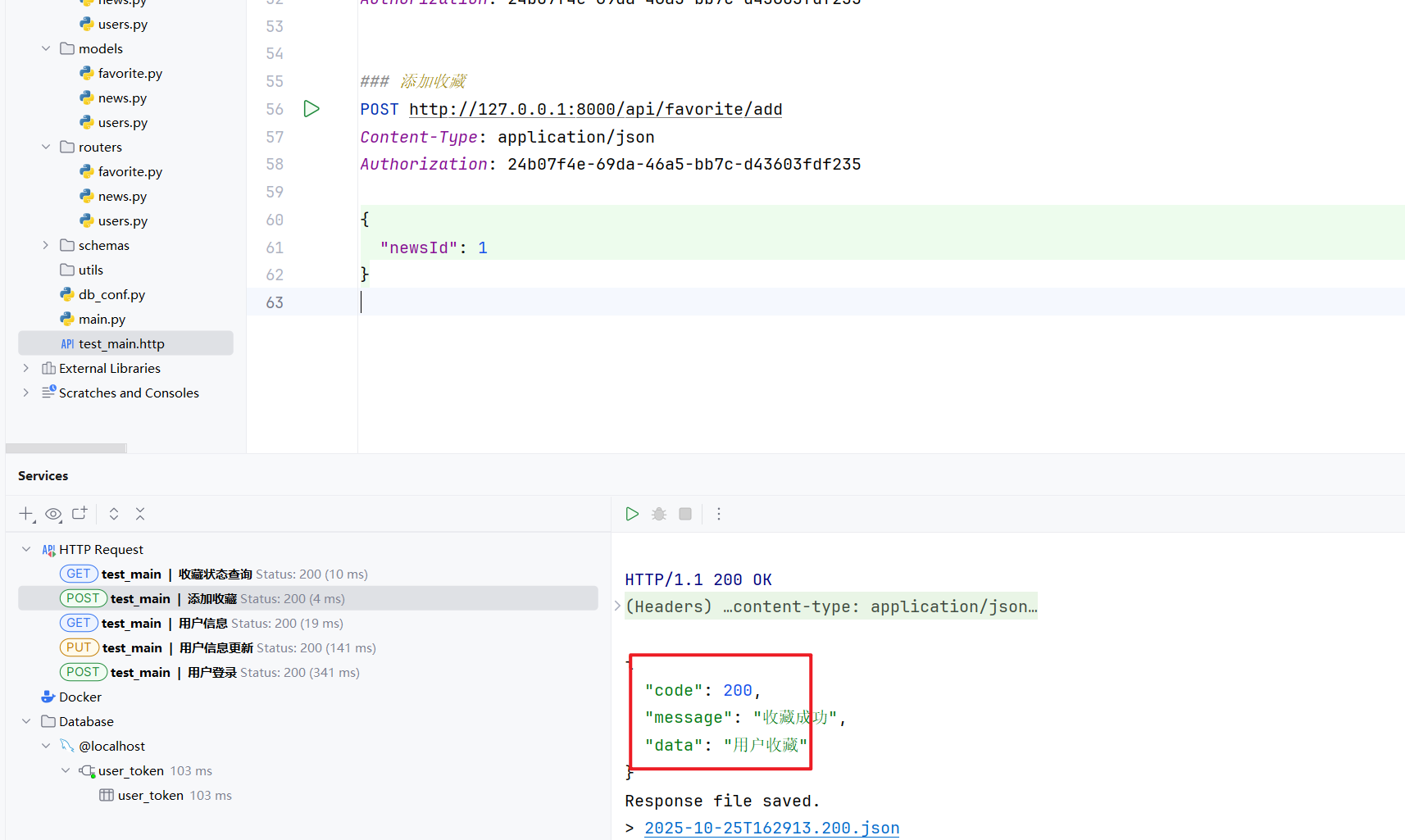Click Collapse All icon in Services toolbar
Screen dimensions: 1405x840
140,514
